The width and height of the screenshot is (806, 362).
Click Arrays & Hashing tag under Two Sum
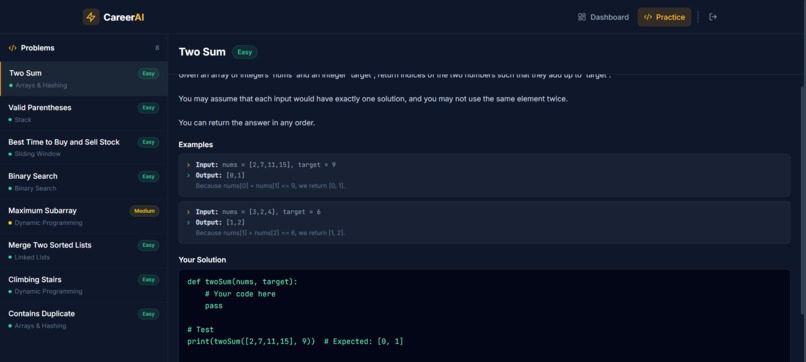(41, 85)
